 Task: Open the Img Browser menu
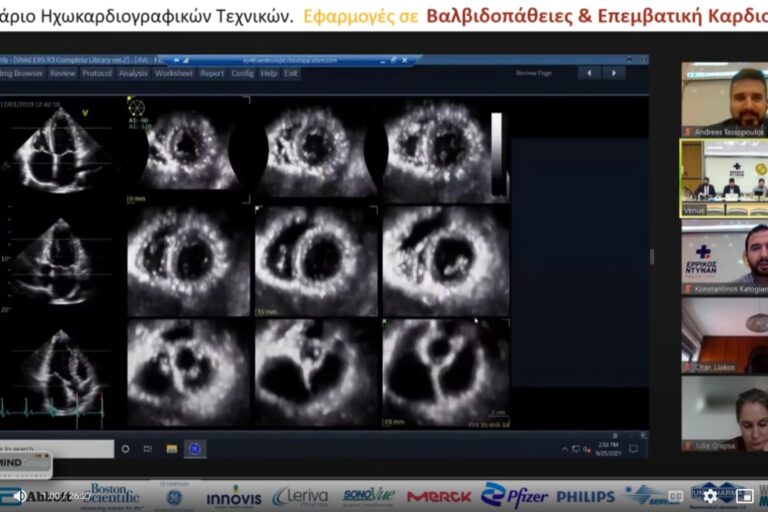coord(21,73)
